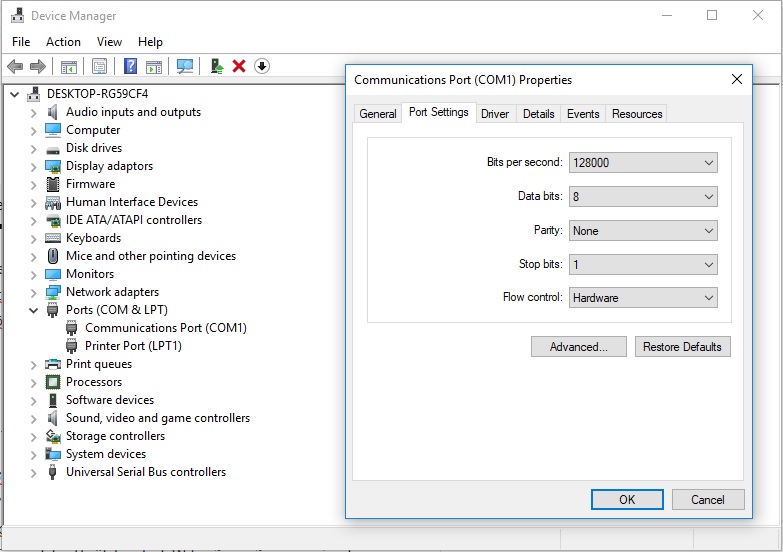Click Show/Hide console tree toolbar icon
Screen dimensions: 783x552
[x=69, y=66]
